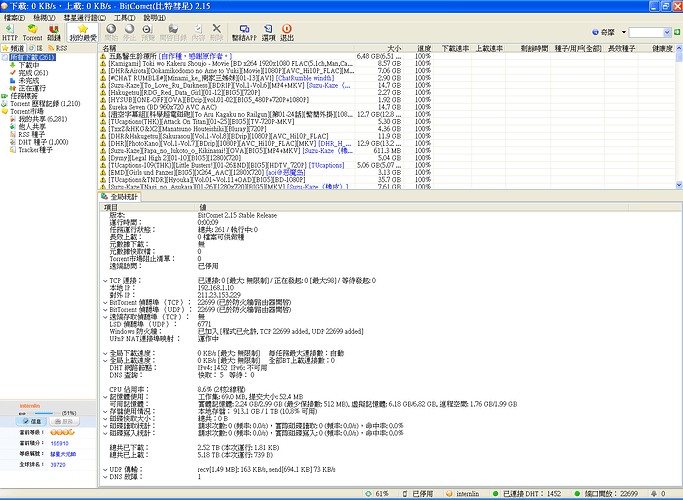
Task: Click the magnet link toolbar icon
Action: pos(54,33)
